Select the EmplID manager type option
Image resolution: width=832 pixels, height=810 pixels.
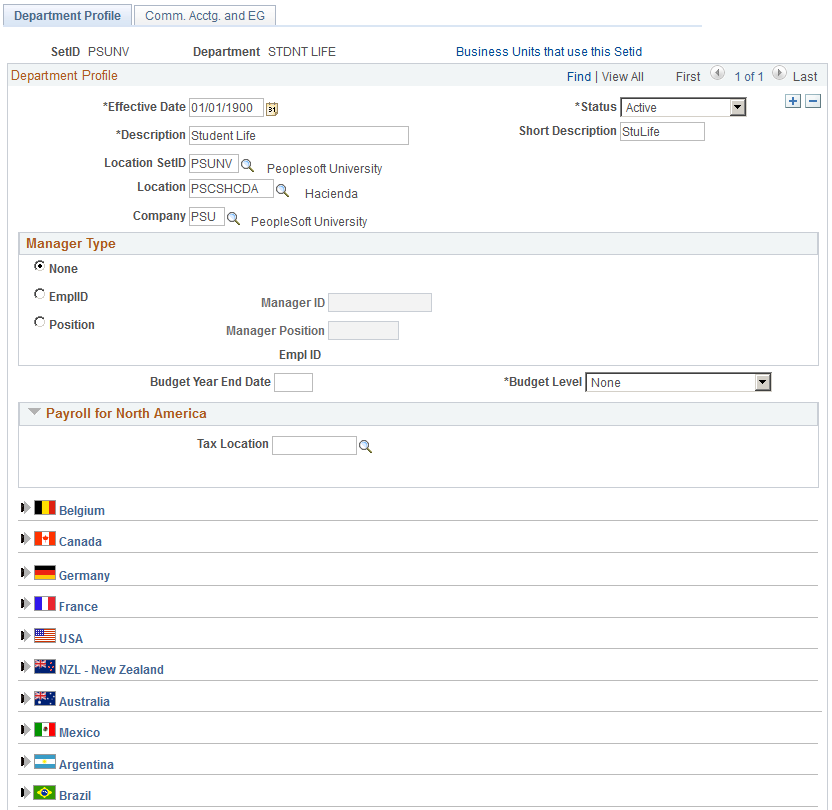click(x=39, y=293)
